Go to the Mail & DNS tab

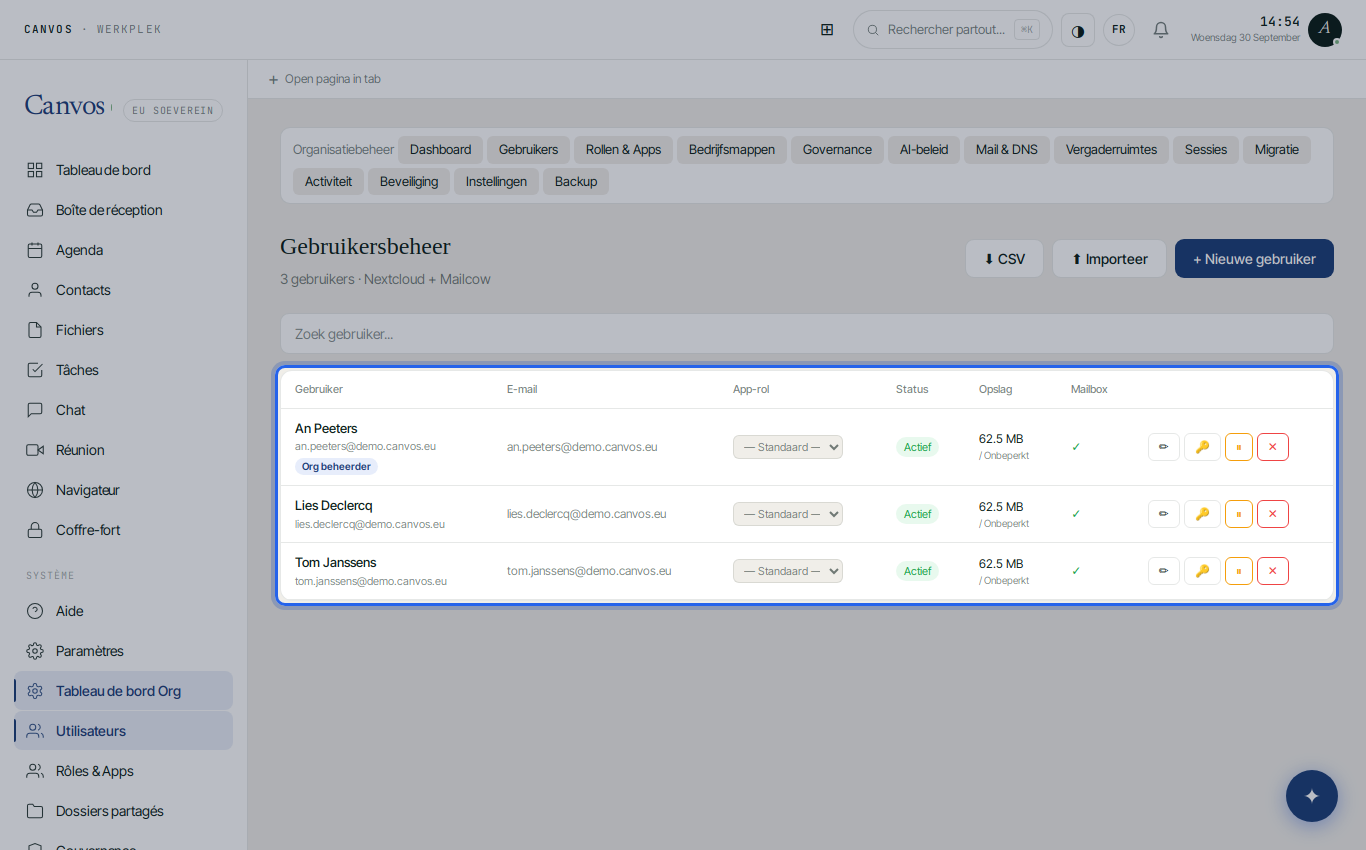[1007, 150]
